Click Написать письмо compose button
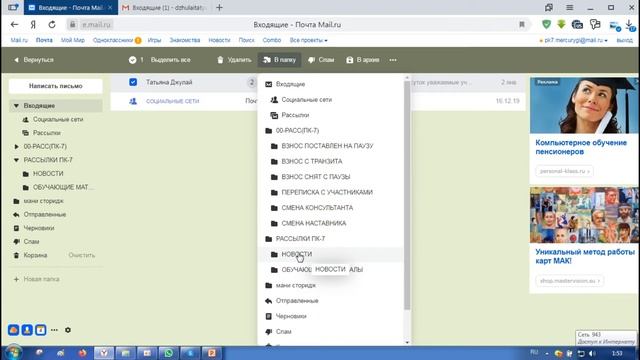 click(56, 86)
